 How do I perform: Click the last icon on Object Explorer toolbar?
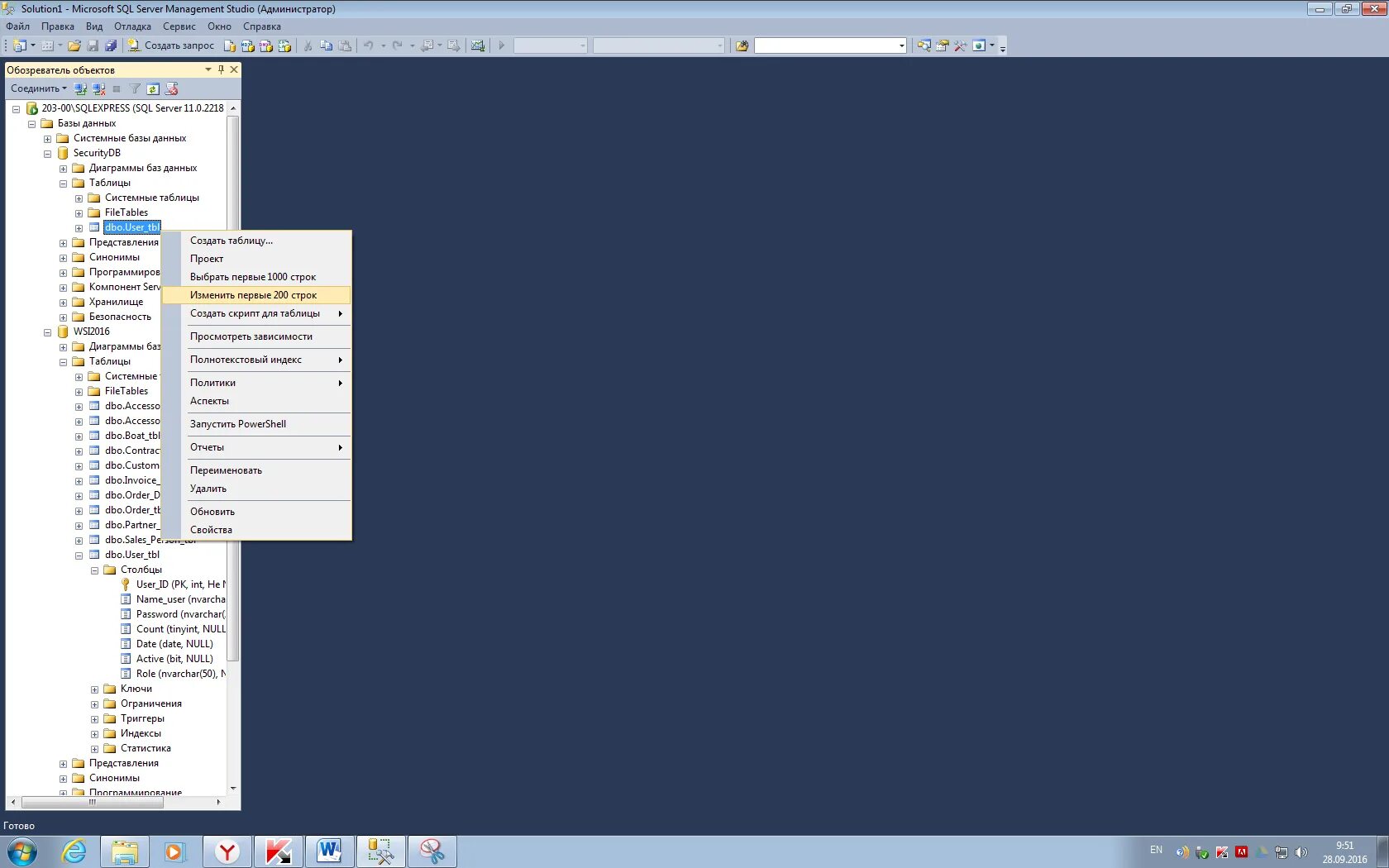(171, 88)
